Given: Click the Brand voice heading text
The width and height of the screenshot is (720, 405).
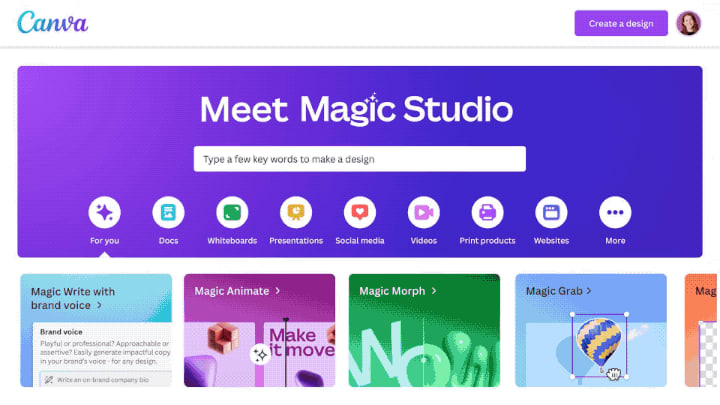Looking at the screenshot, I should (x=61, y=332).
